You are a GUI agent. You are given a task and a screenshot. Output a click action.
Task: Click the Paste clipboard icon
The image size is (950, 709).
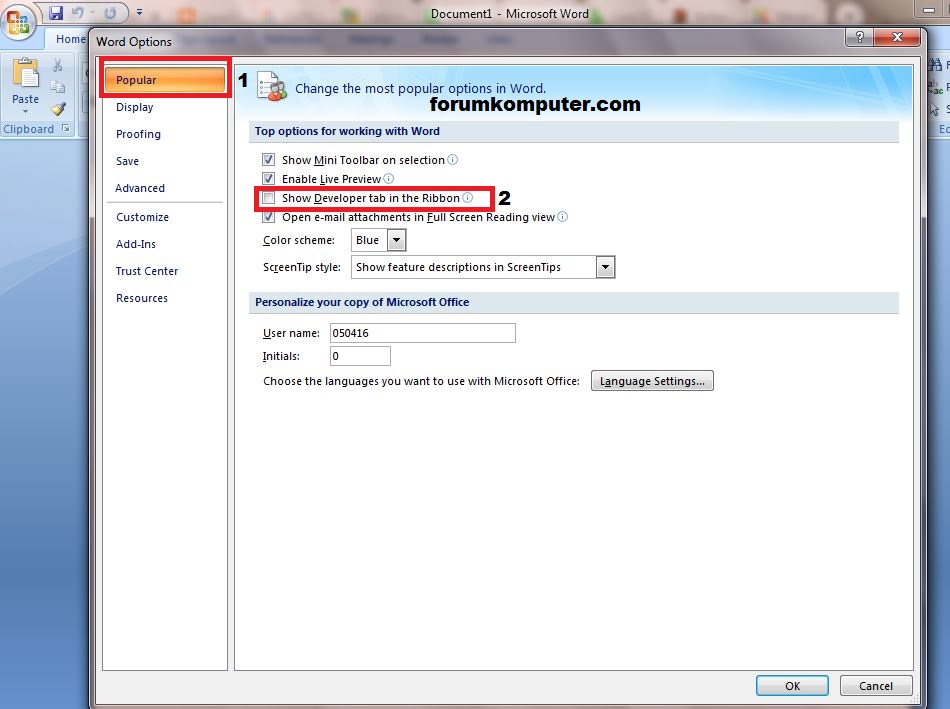tap(25, 73)
